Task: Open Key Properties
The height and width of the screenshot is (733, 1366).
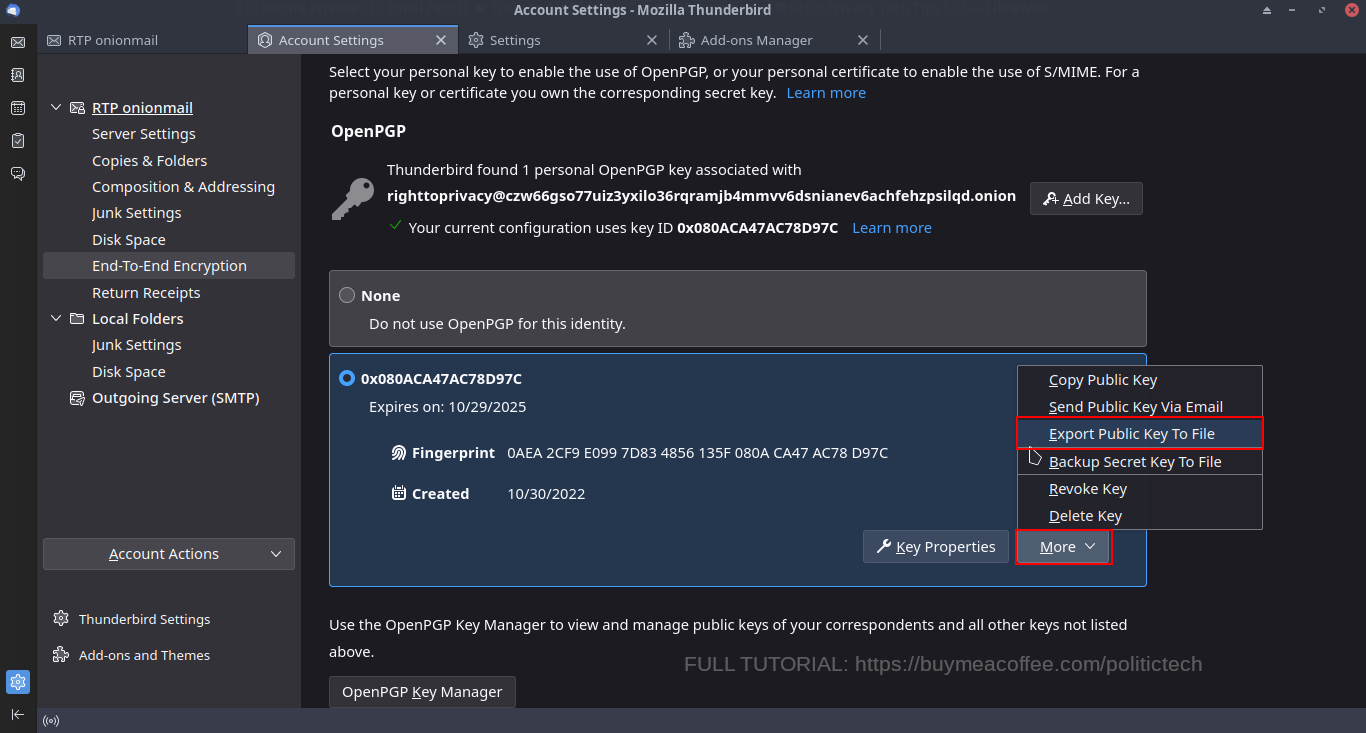Action: tap(936, 547)
